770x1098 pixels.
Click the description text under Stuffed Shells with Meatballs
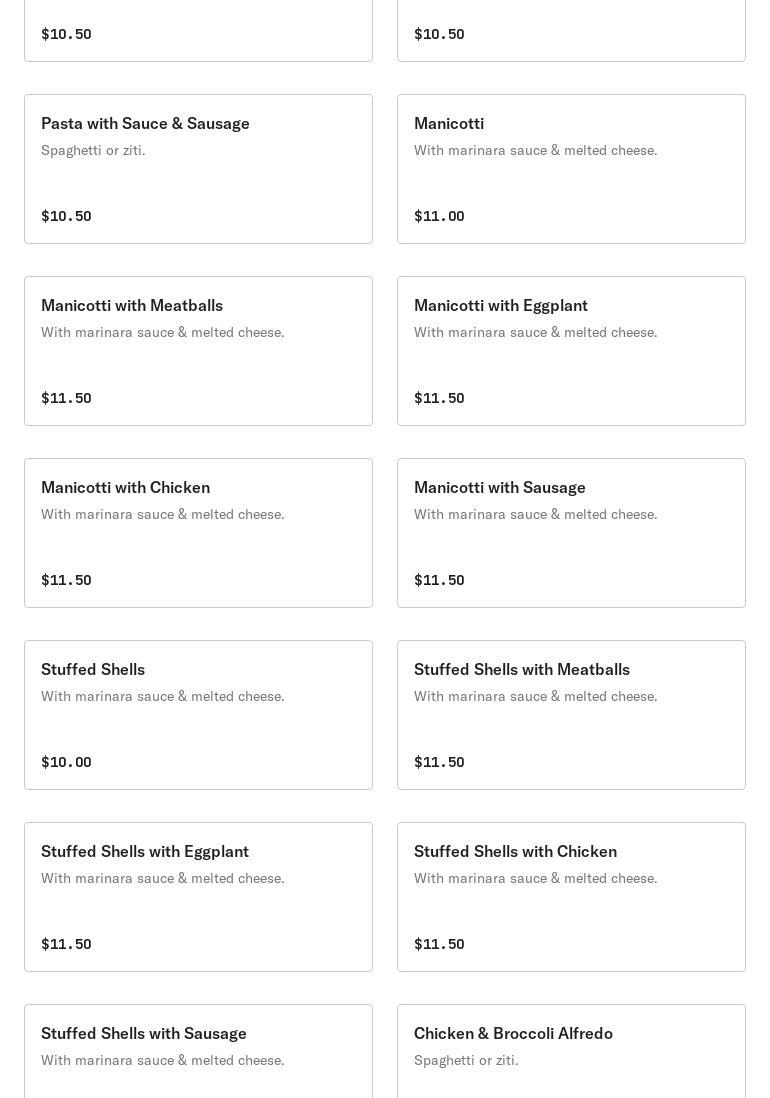tap(535, 696)
